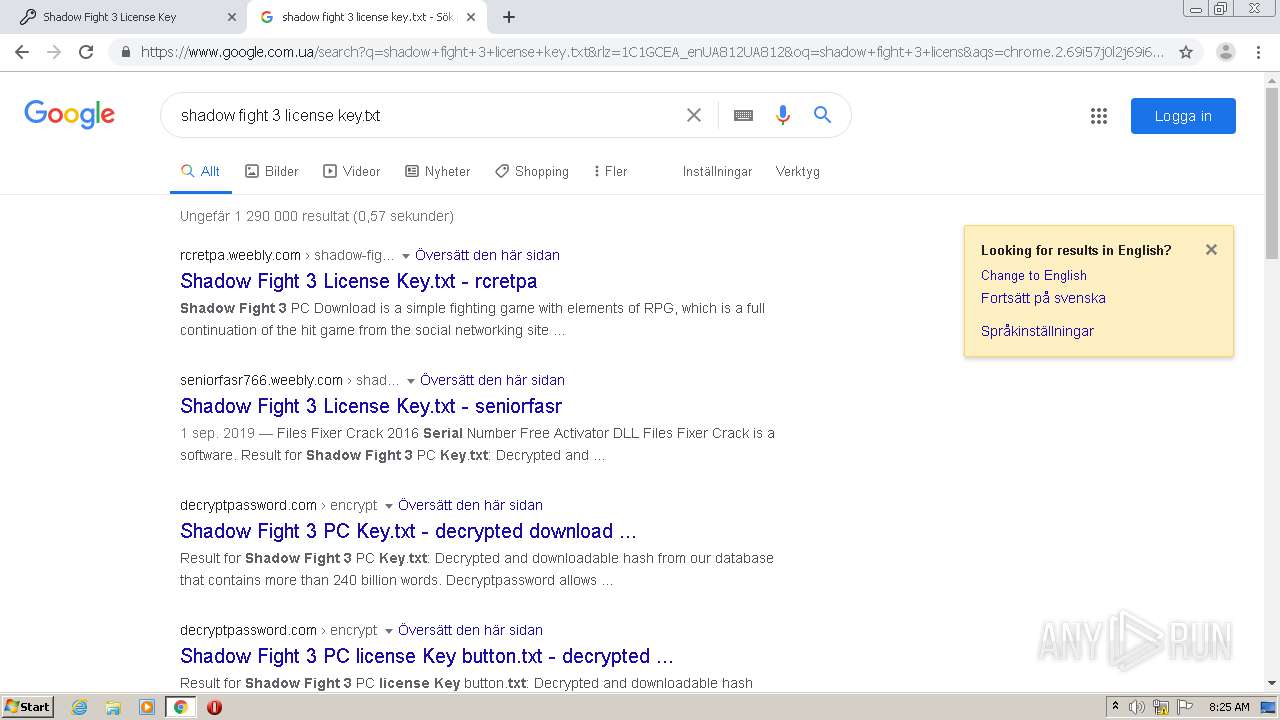Image resolution: width=1280 pixels, height=720 pixels.
Task: Open the Chrome profile avatar
Action: point(1225,52)
